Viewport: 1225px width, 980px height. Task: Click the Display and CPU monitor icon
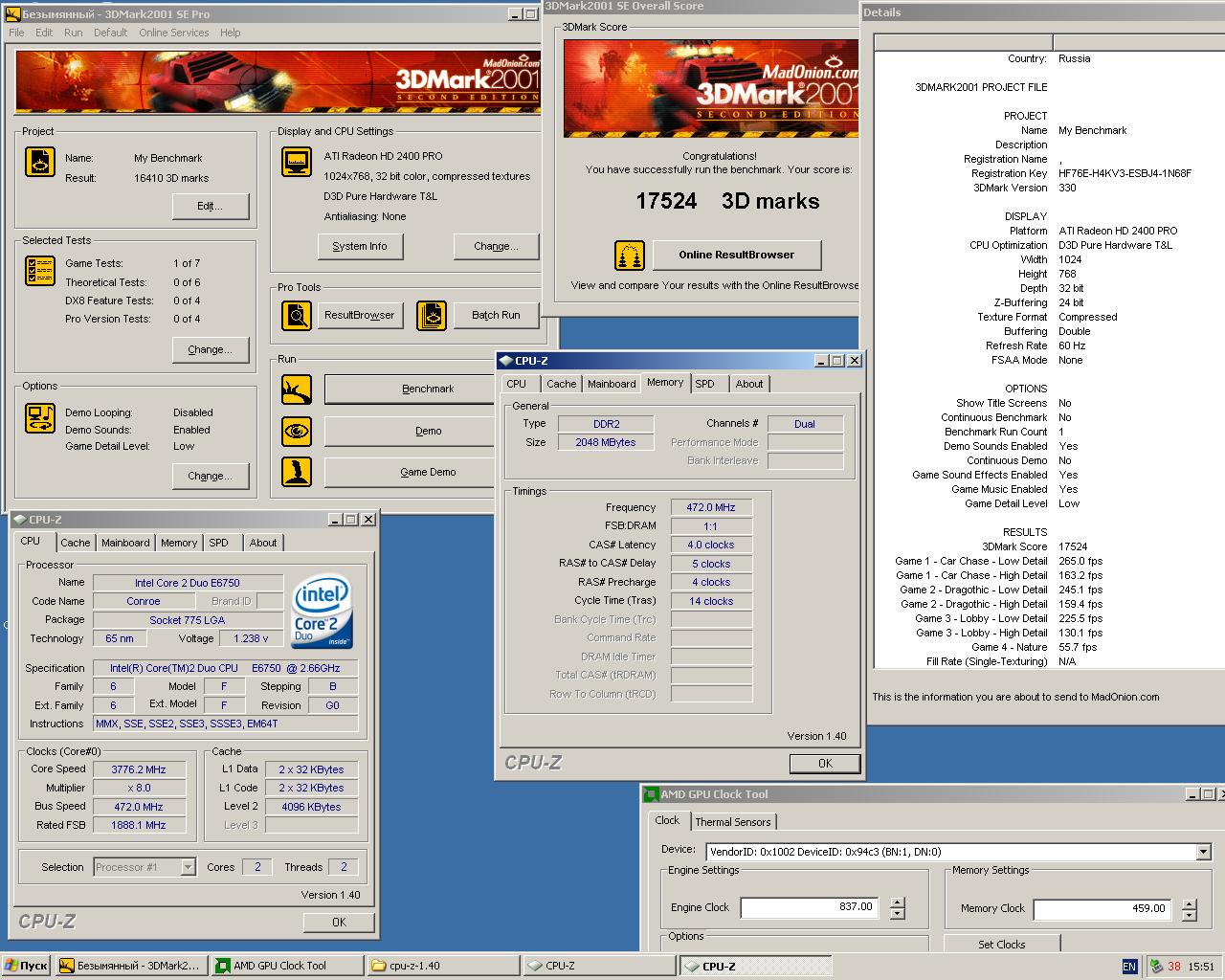[x=297, y=162]
